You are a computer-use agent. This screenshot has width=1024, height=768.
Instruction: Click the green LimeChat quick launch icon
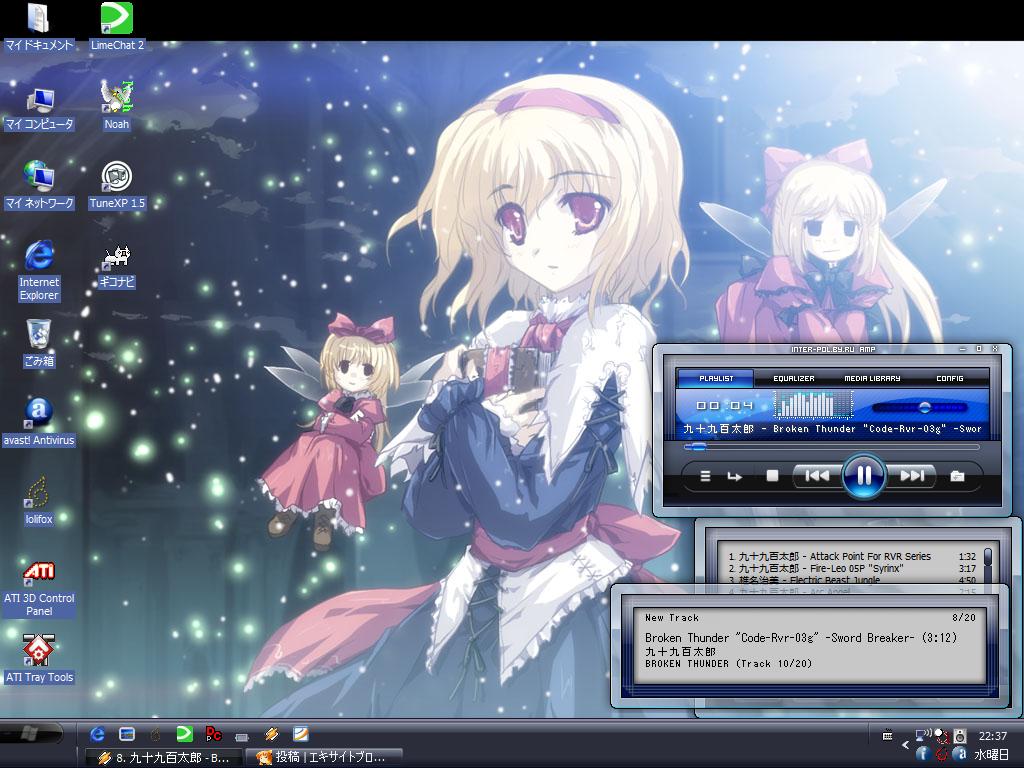[185, 734]
